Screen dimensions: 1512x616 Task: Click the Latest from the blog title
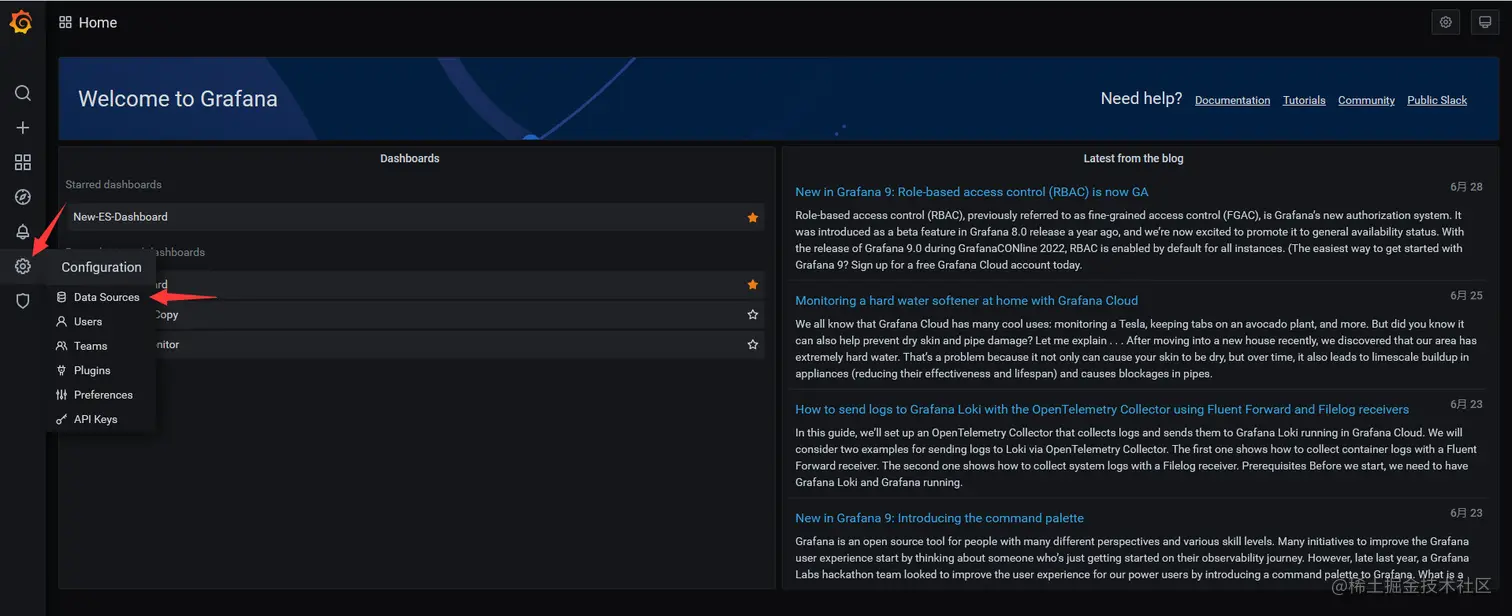click(1133, 158)
